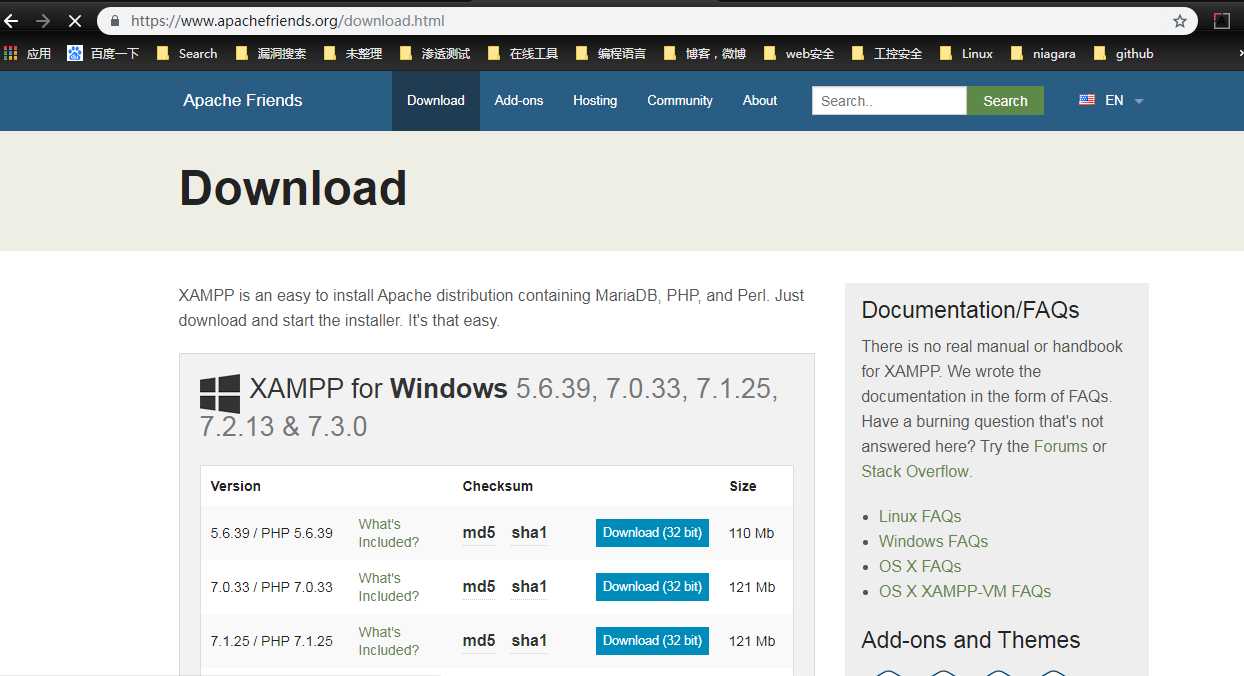Download XAMPP 5.6.39 32 bit

tap(652, 533)
